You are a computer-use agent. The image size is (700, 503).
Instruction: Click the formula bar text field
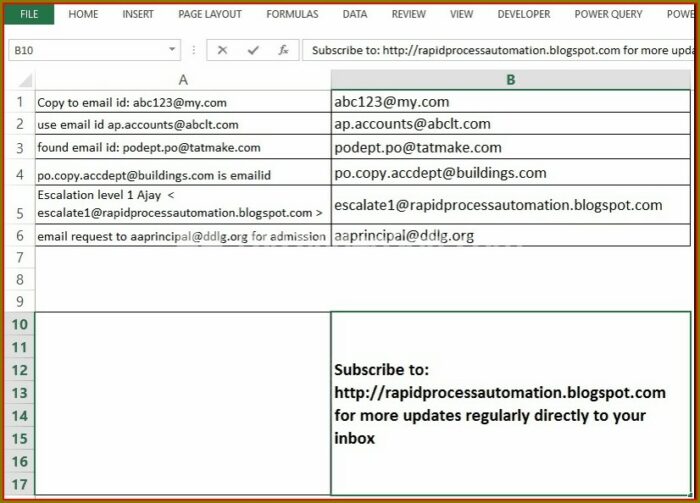[x=498, y=50]
